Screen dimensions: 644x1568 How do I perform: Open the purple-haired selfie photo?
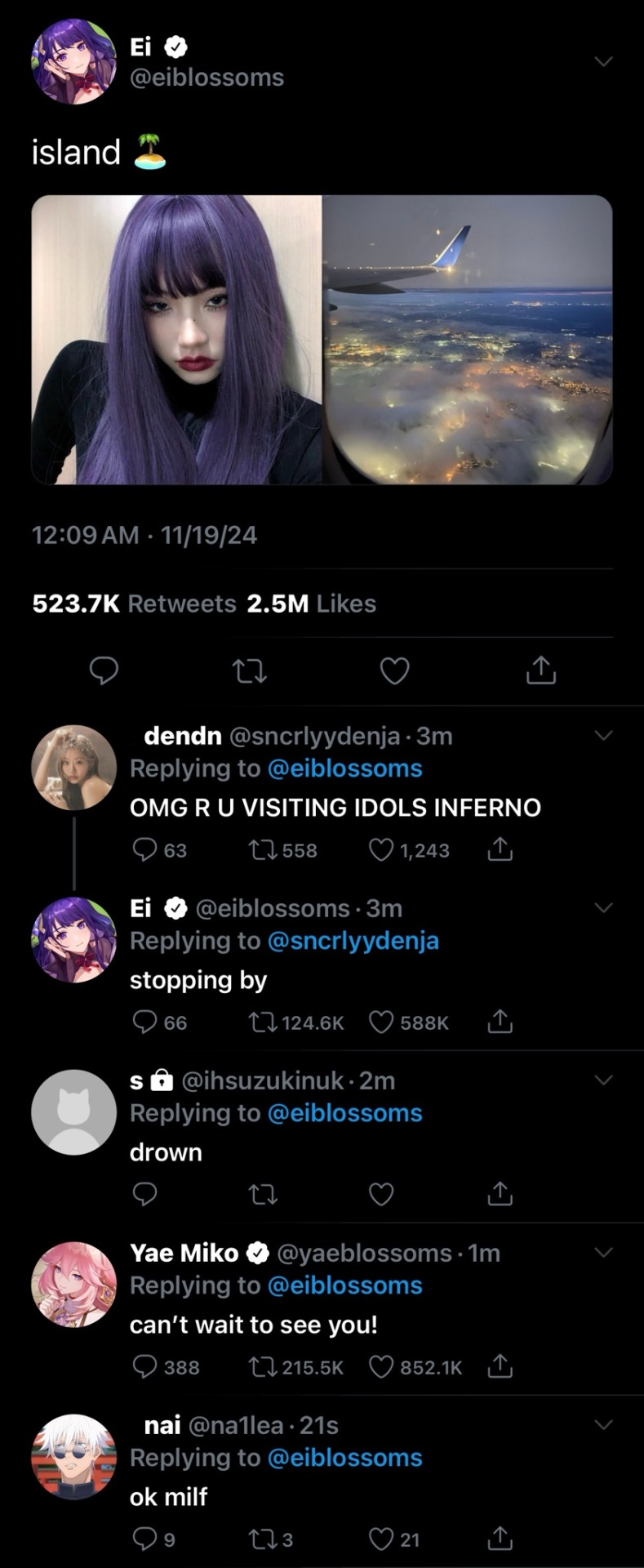(x=176, y=340)
